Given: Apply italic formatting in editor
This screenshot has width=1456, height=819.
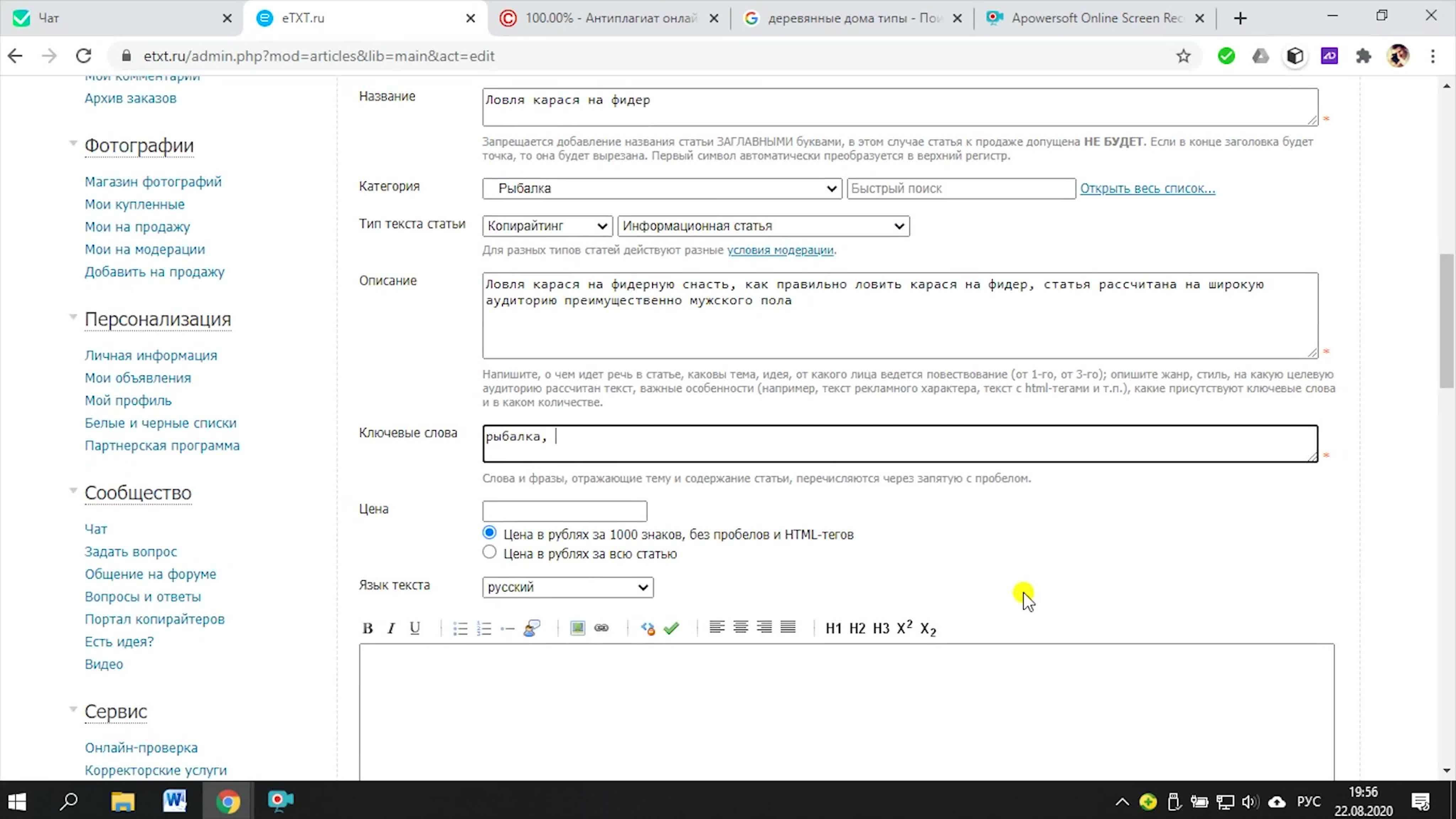Looking at the screenshot, I should pyautogui.click(x=391, y=628).
